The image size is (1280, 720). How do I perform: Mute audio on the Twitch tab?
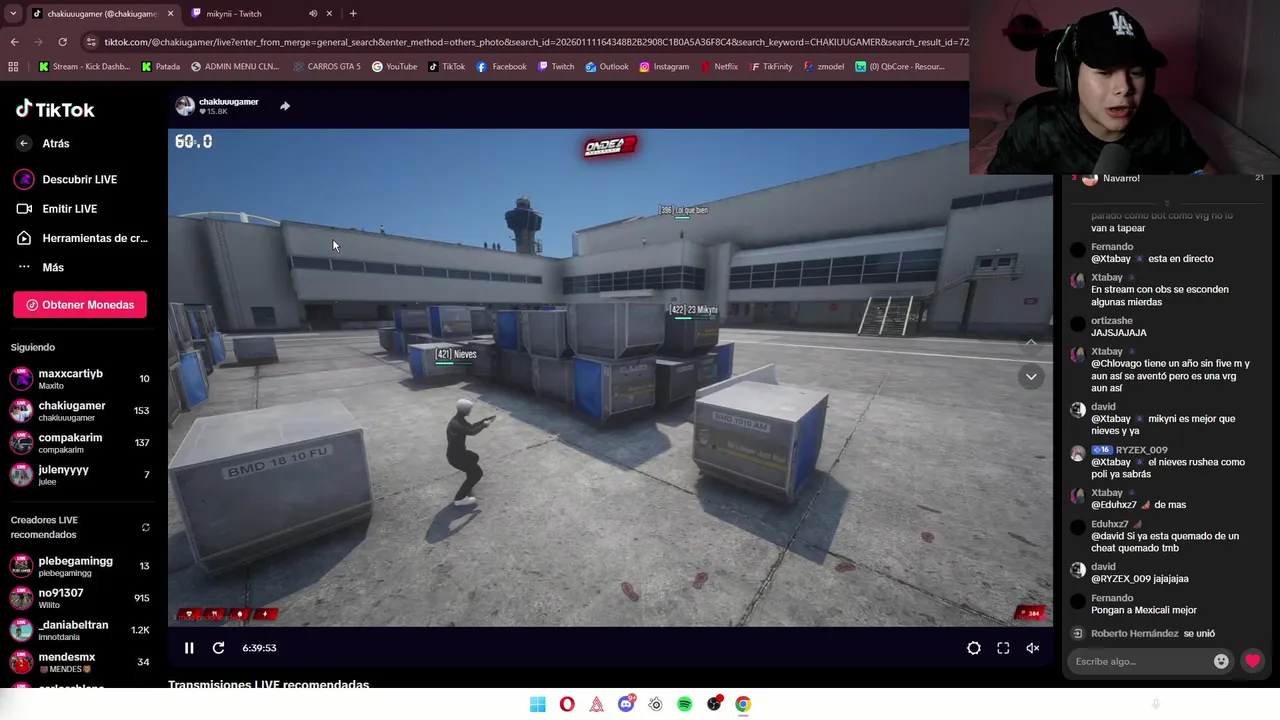click(313, 13)
